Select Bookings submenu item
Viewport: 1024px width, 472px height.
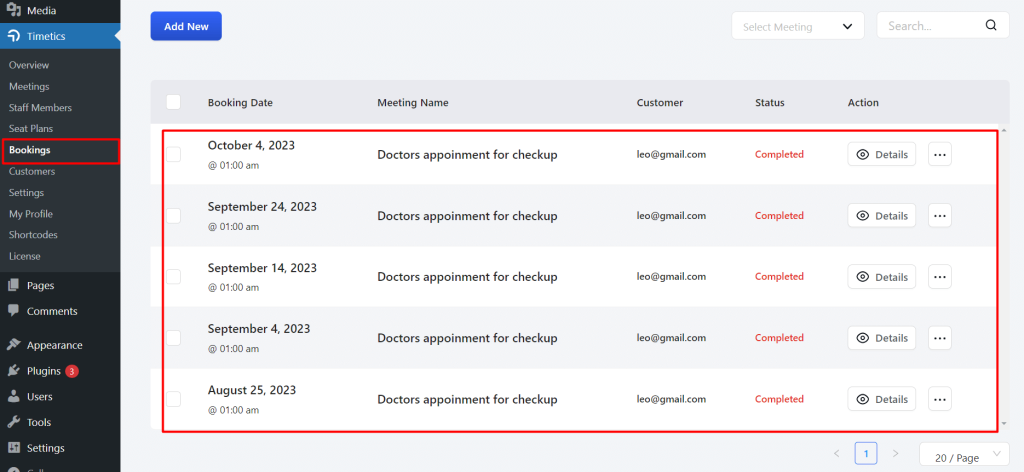click(29, 150)
